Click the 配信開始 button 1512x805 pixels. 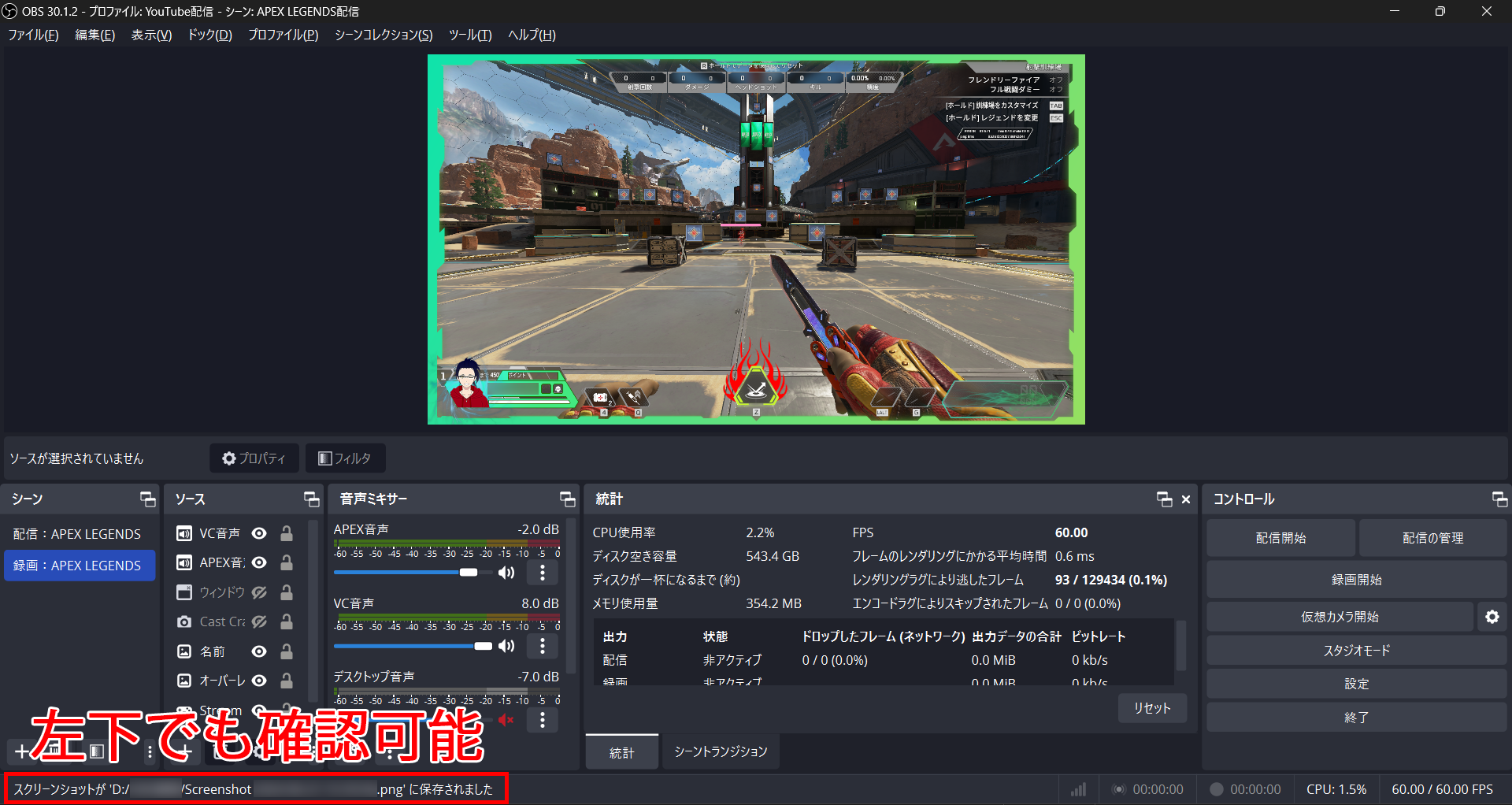1280,538
